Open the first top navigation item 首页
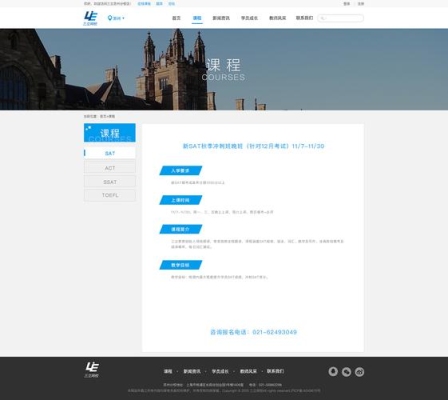 point(176,18)
